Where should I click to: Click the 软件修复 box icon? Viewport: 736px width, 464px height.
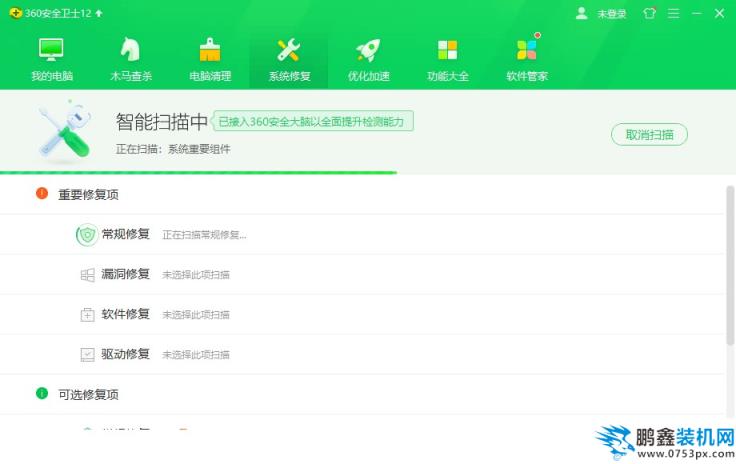tap(87, 314)
